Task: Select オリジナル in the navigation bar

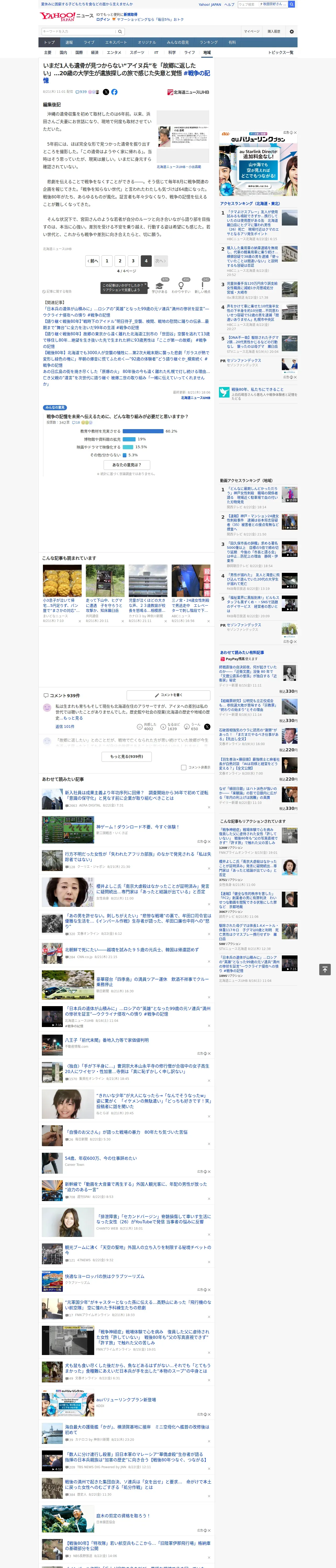Action: click(147, 43)
